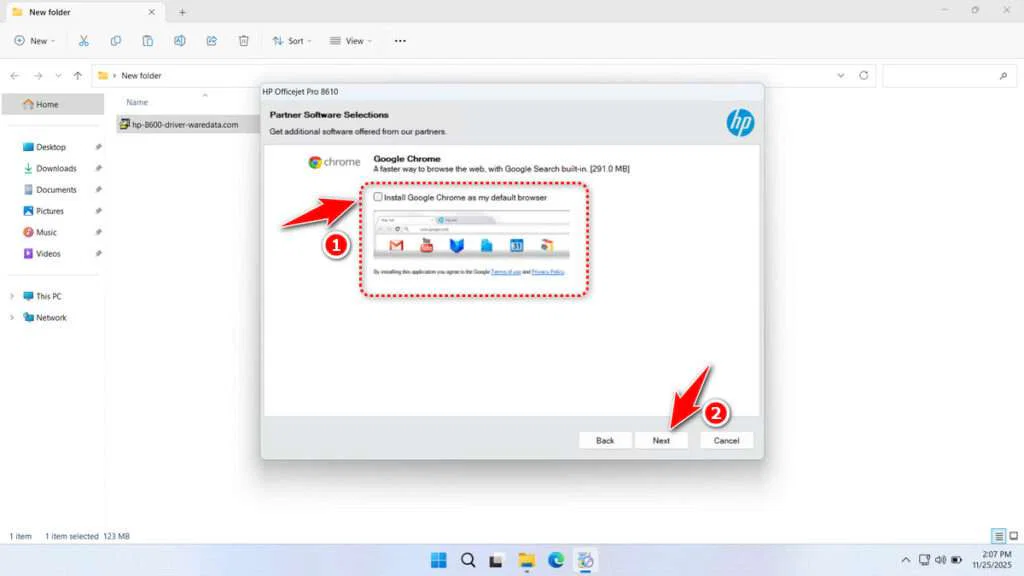Click the speaker icon in the system tray
This screenshot has width=1024, height=576.
(x=939, y=560)
